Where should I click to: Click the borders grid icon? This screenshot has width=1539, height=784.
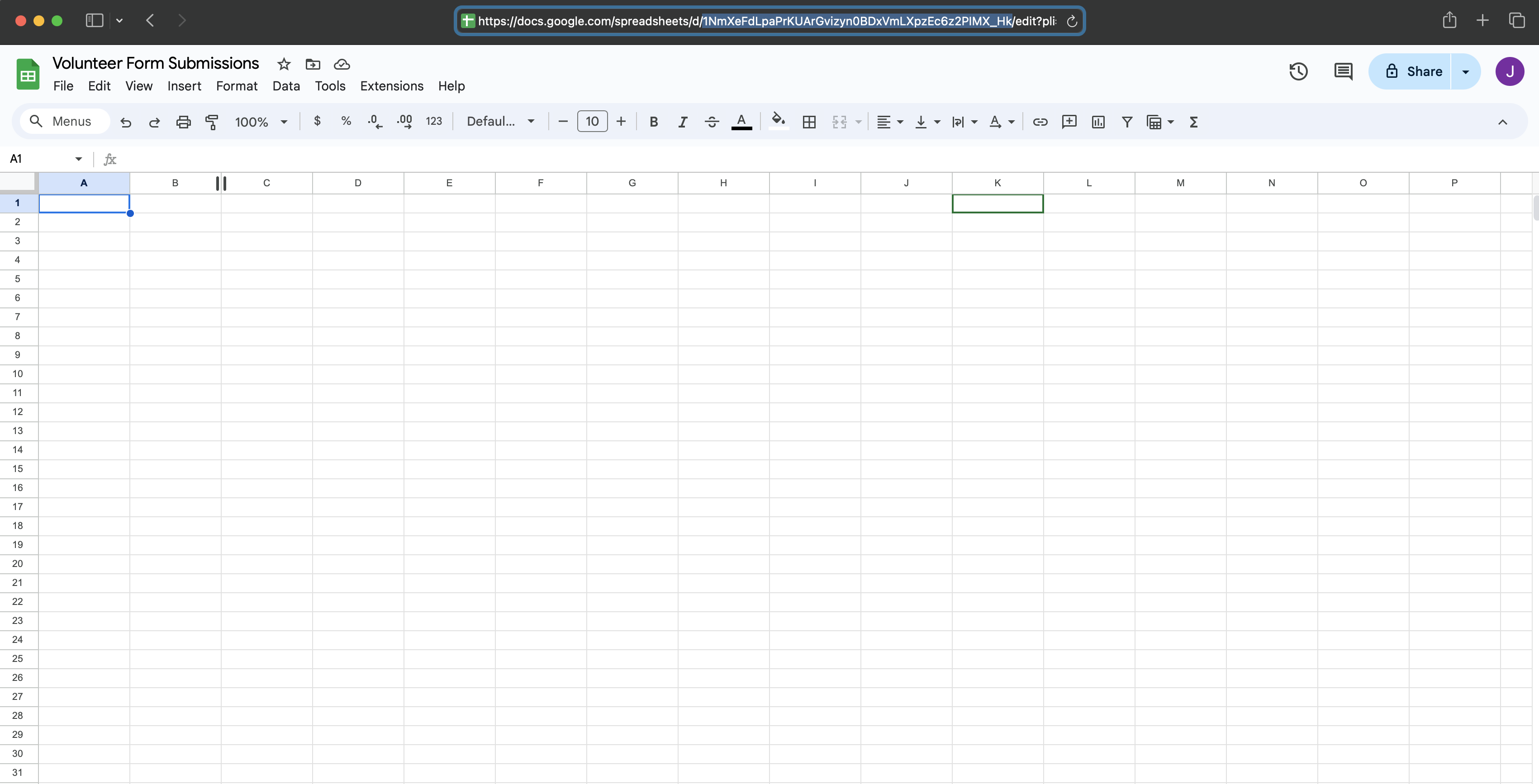(x=809, y=122)
